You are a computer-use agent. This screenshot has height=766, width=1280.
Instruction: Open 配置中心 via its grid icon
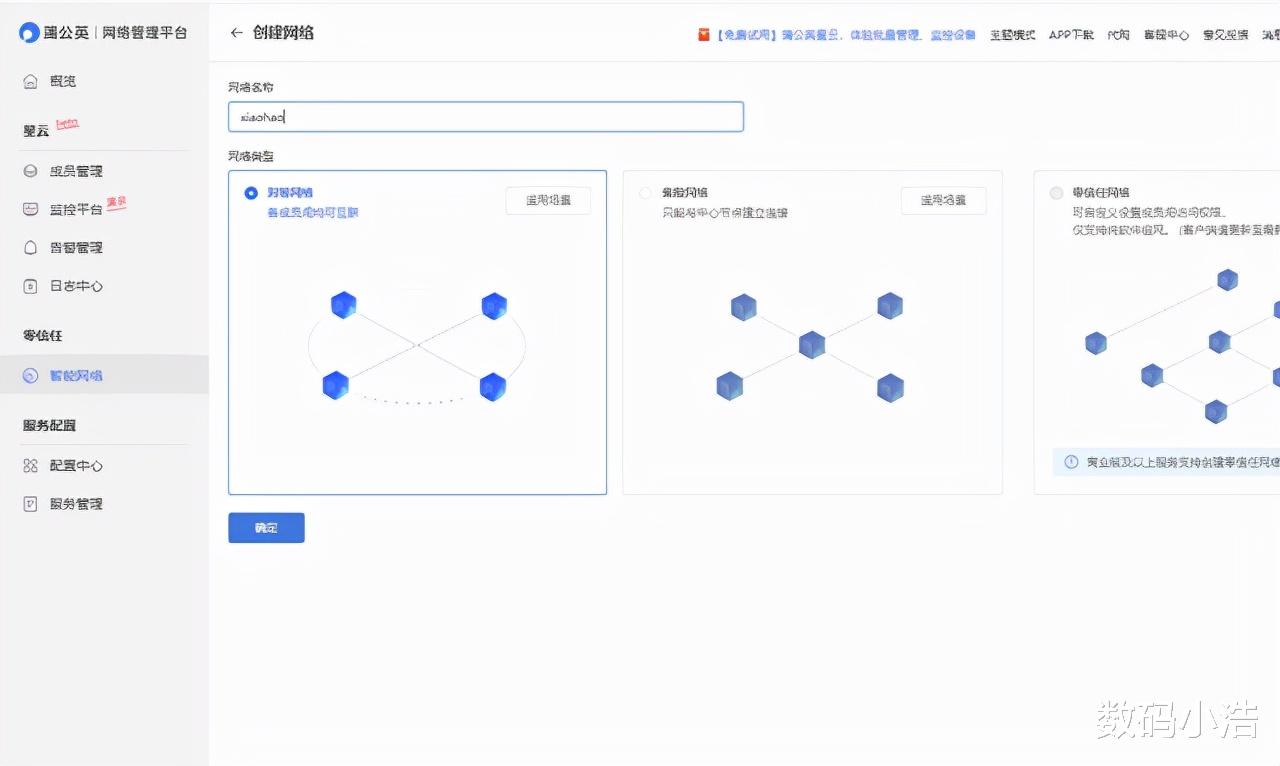30,466
